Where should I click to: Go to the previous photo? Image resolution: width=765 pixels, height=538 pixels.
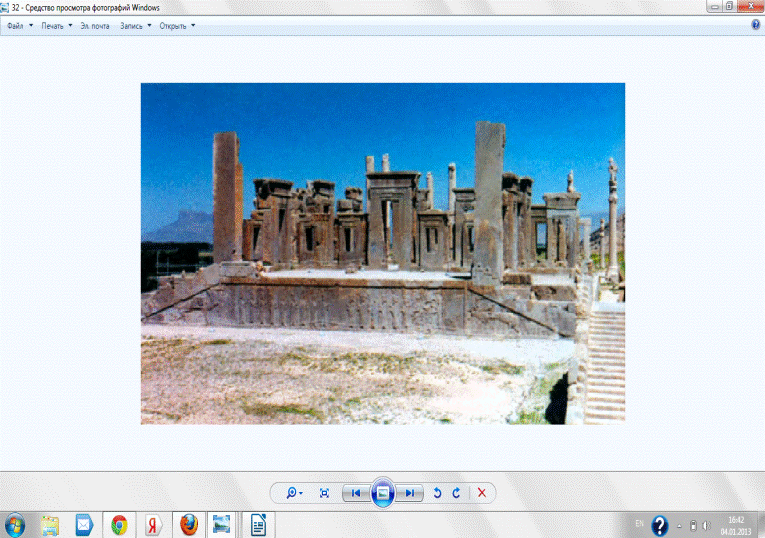(x=356, y=493)
